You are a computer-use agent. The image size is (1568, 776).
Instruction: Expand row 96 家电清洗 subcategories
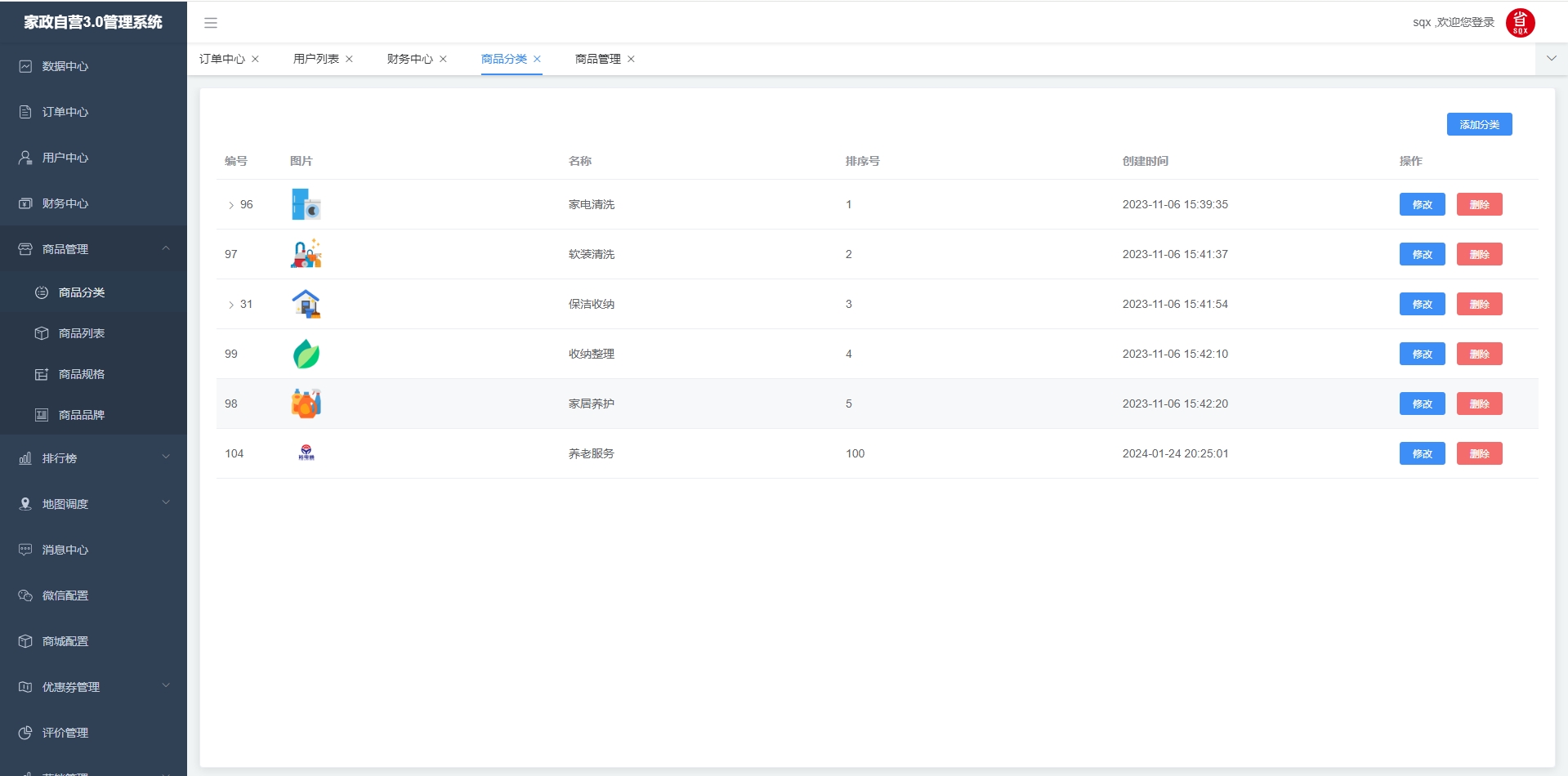(231, 205)
